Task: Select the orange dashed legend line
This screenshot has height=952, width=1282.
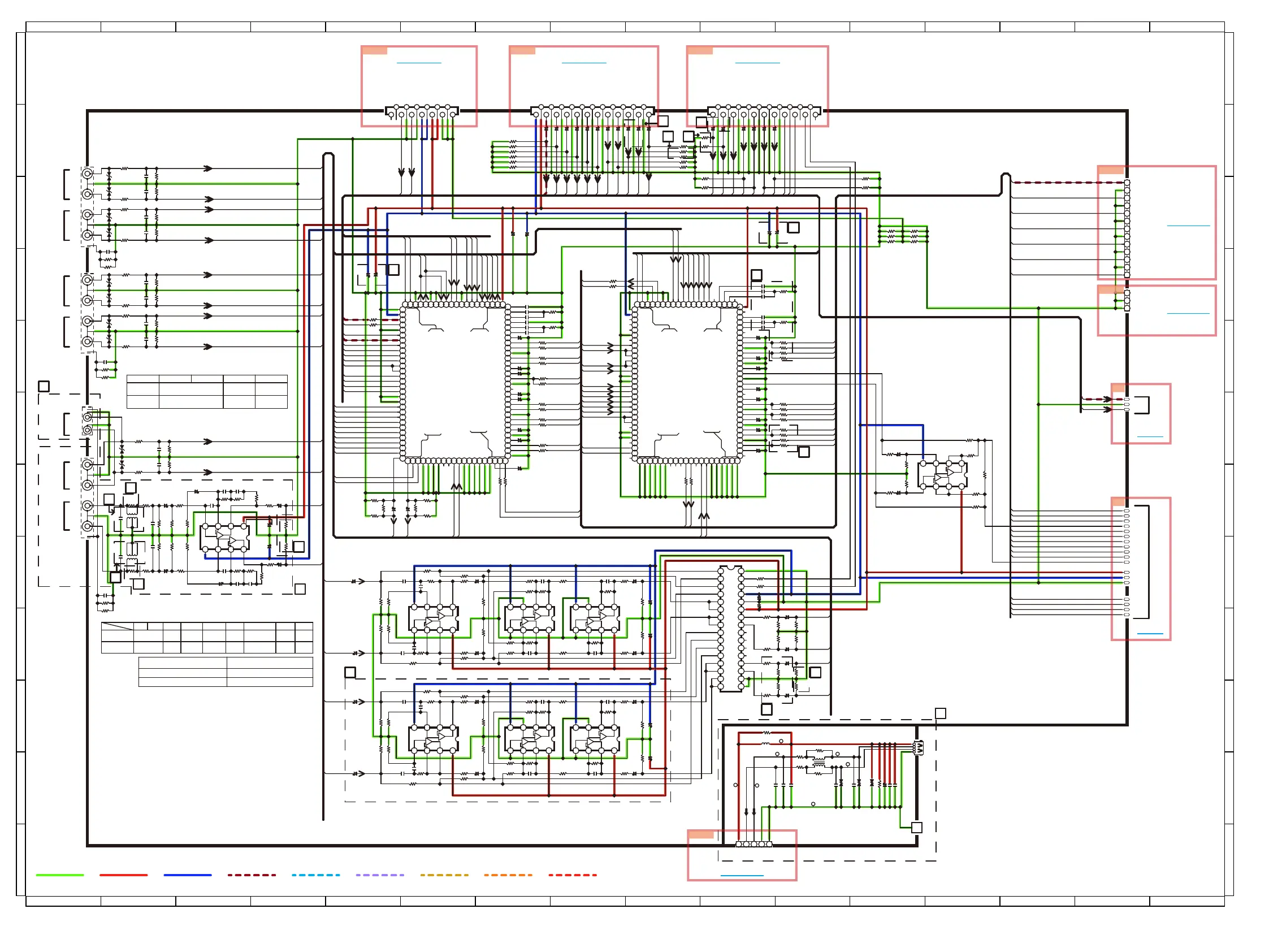Action: (x=508, y=875)
